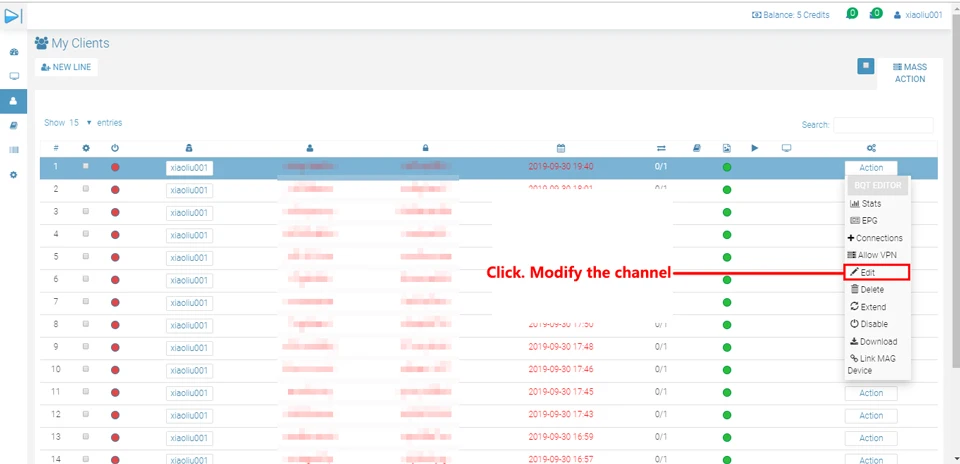Viewport: 960px width, 464px height.
Task: Tick the checkbox in row 6
Action: click(x=86, y=279)
